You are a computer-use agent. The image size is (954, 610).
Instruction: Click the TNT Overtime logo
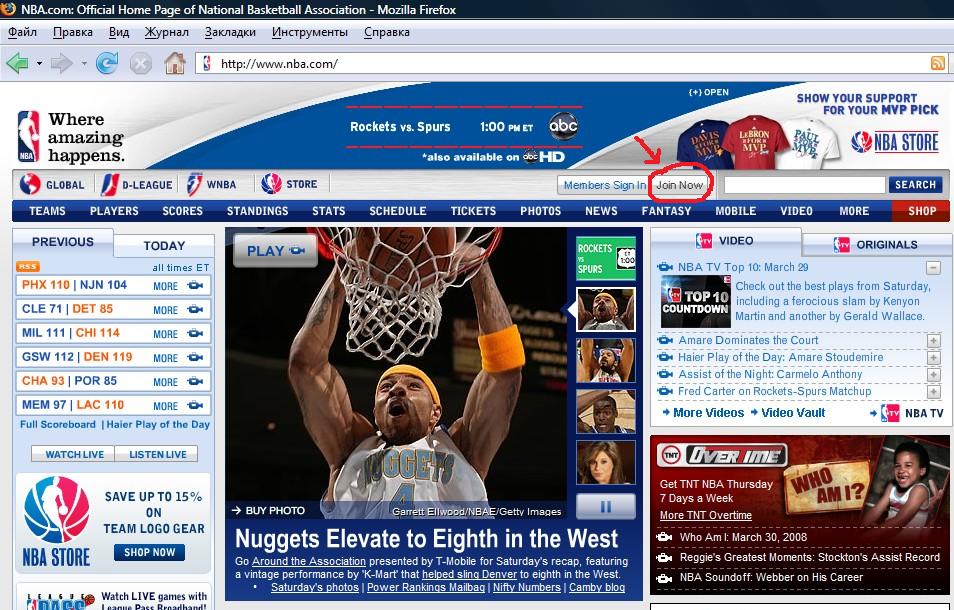point(724,456)
